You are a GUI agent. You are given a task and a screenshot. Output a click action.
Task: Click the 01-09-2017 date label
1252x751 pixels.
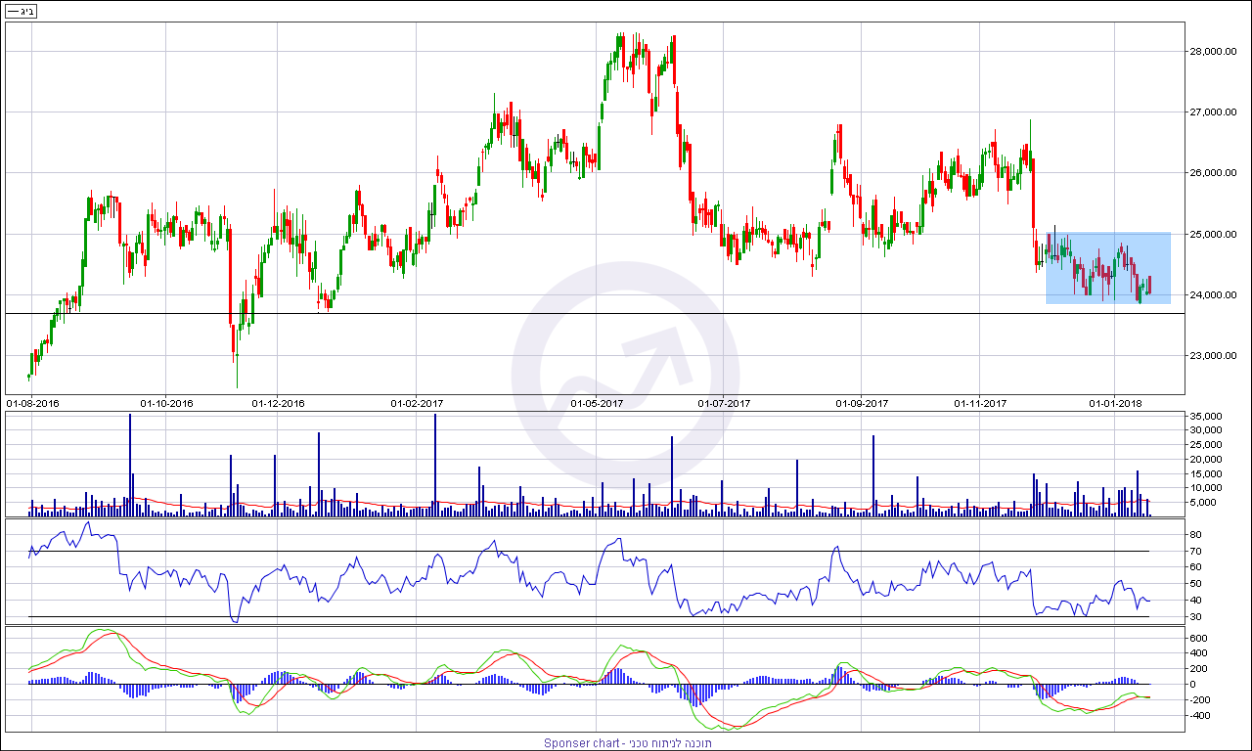(x=862, y=403)
